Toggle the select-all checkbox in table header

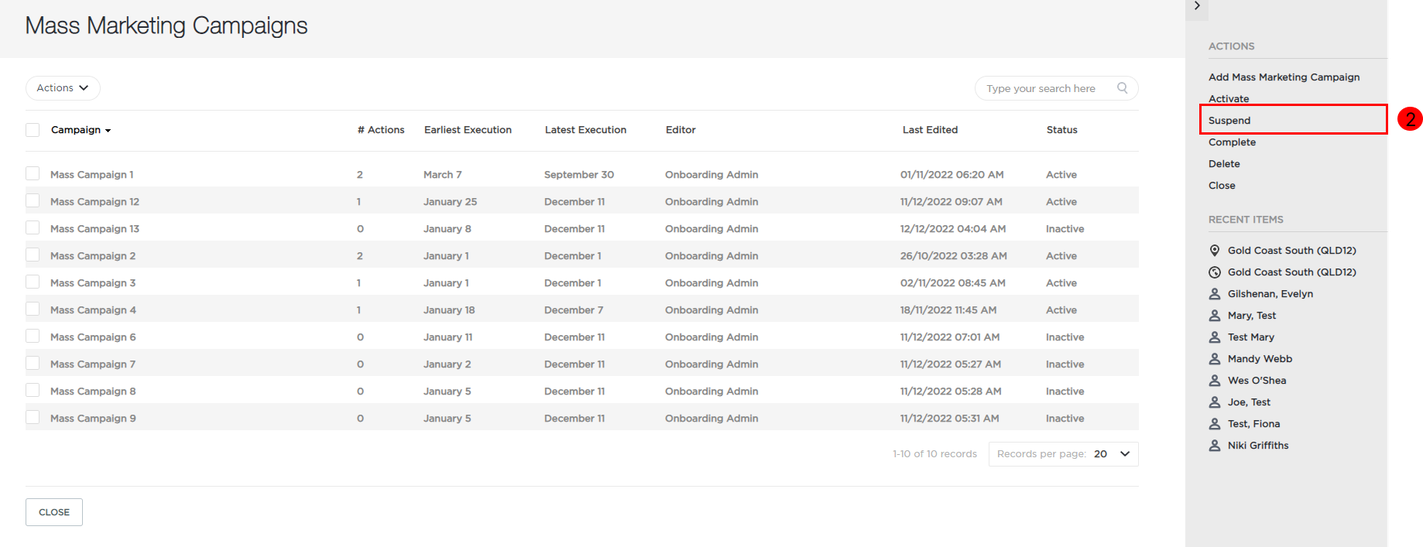(33, 130)
